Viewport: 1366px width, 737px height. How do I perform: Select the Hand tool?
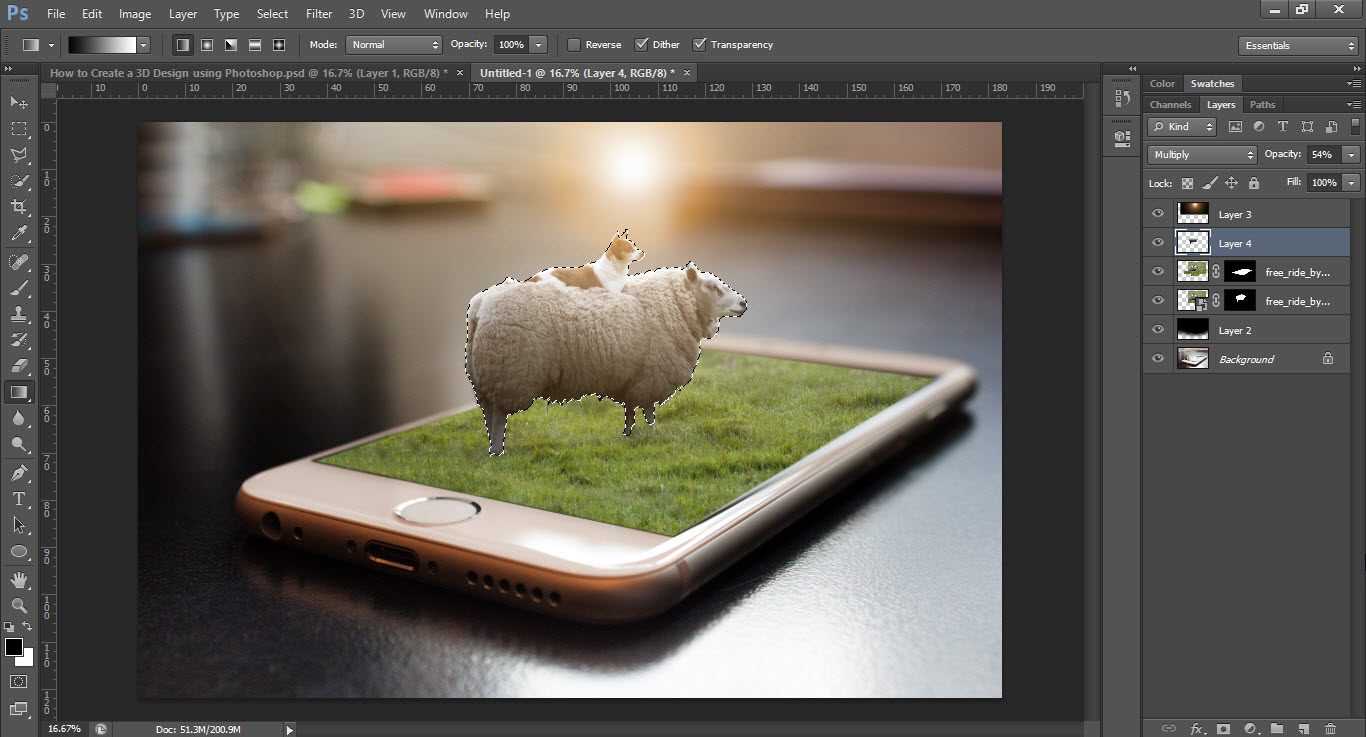[19, 580]
